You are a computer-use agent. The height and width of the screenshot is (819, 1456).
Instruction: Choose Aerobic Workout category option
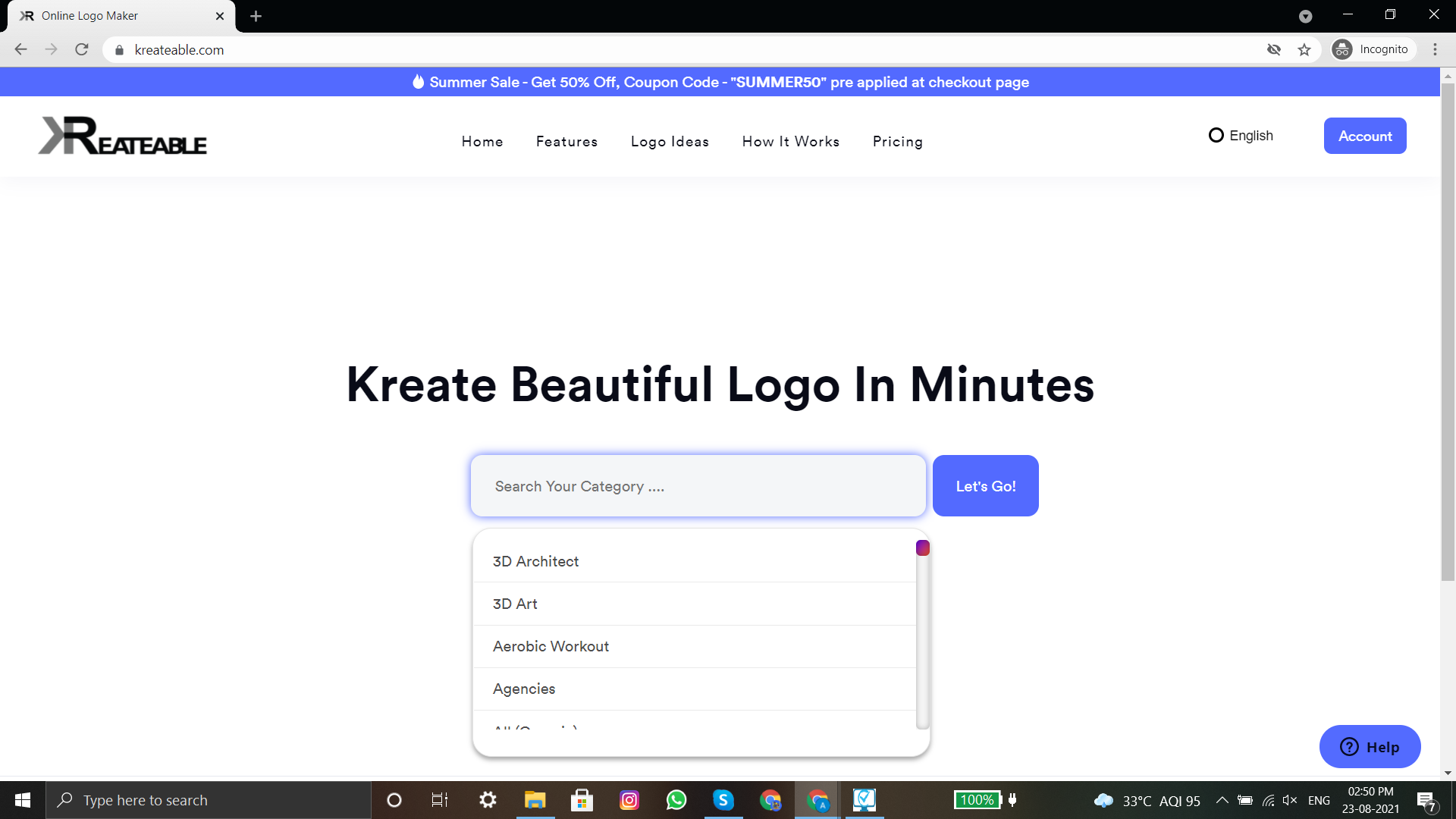551,646
